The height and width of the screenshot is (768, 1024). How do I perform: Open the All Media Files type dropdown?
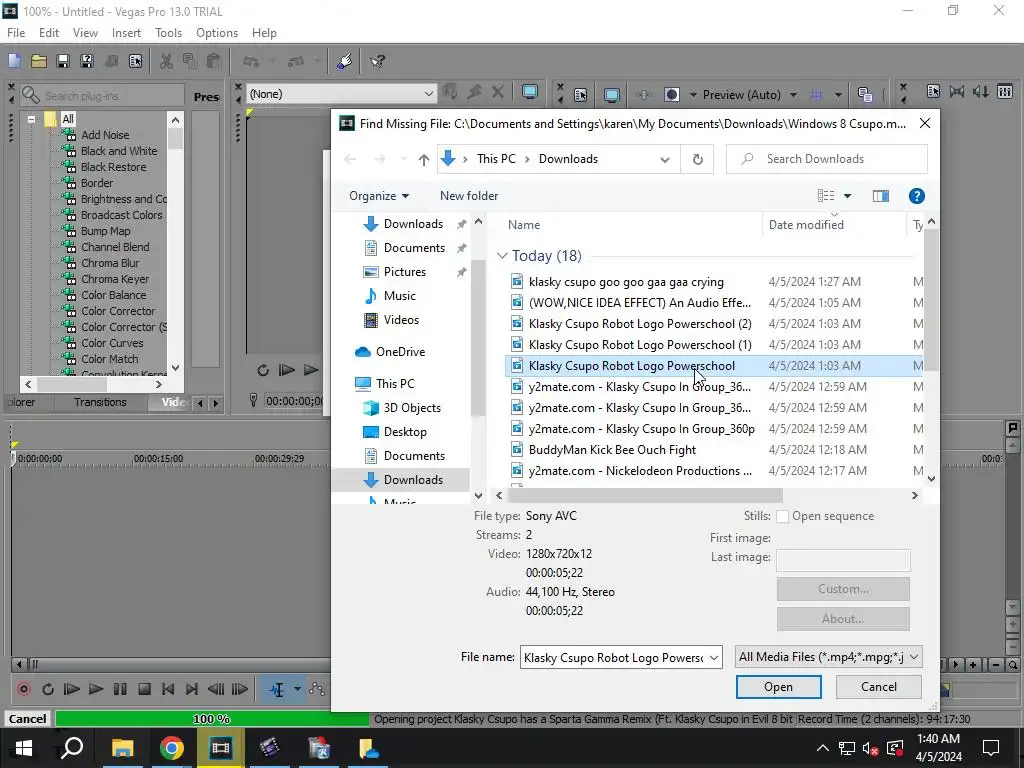point(914,657)
